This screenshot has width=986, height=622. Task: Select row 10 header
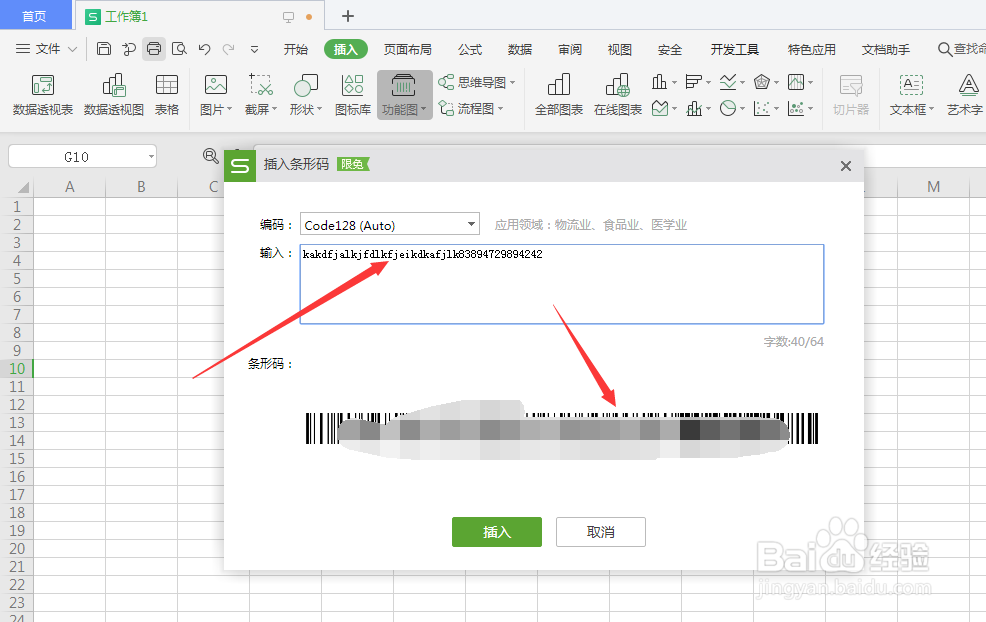tap(16, 369)
